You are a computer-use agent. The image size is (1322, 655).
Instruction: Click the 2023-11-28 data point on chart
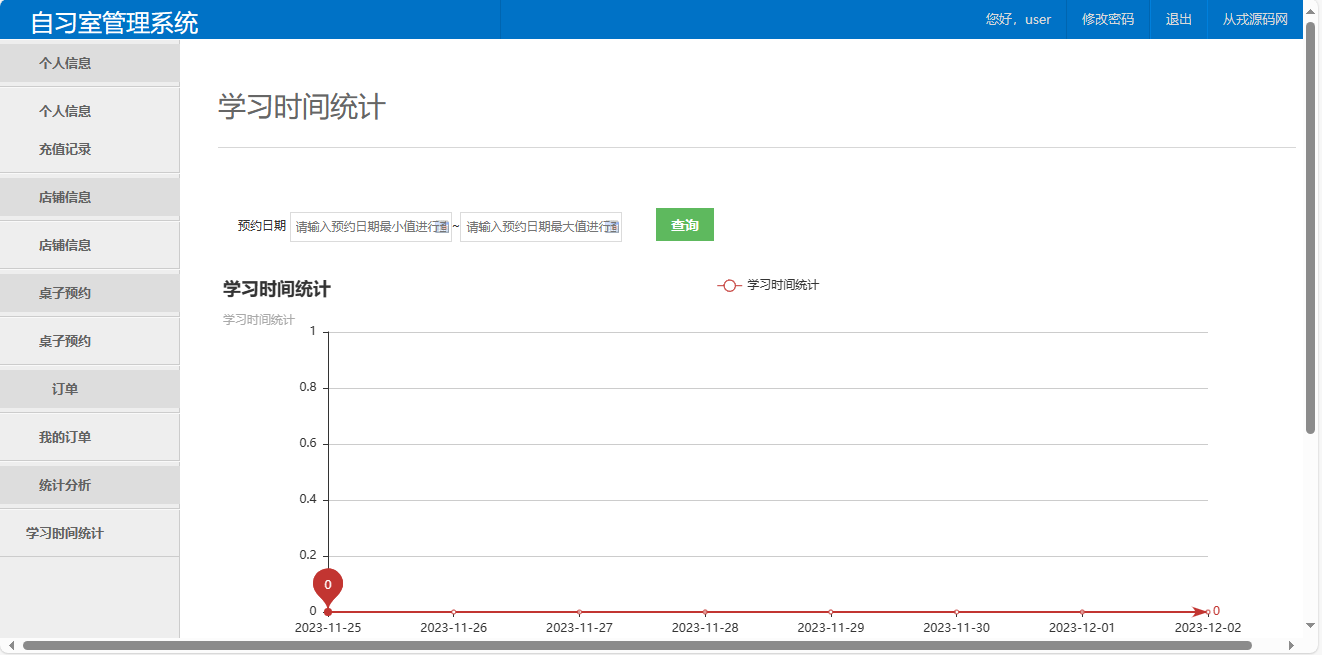[x=705, y=612]
